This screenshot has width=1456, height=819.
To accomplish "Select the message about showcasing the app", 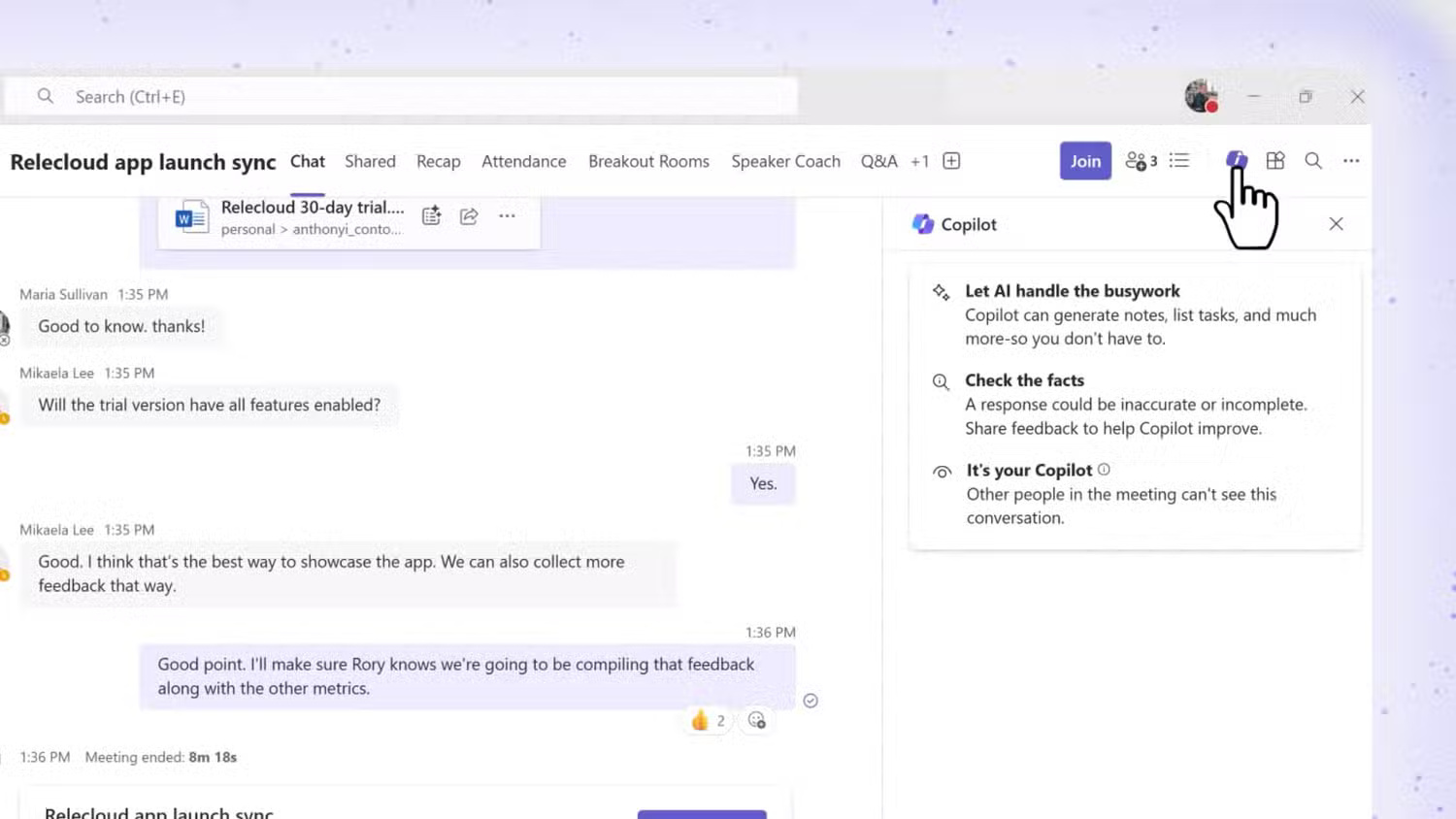I will [349, 573].
